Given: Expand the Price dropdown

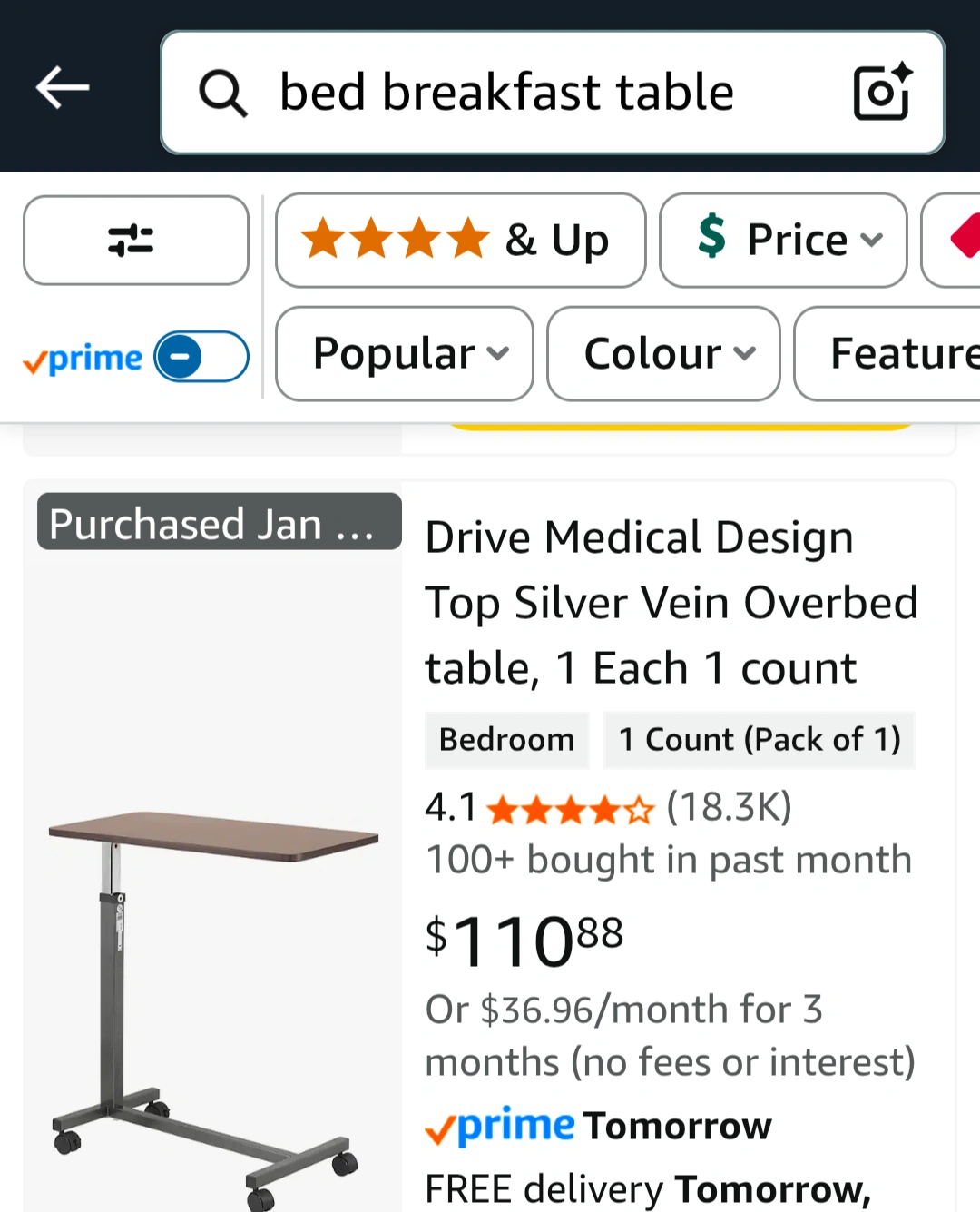Looking at the screenshot, I should [x=783, y=241].
